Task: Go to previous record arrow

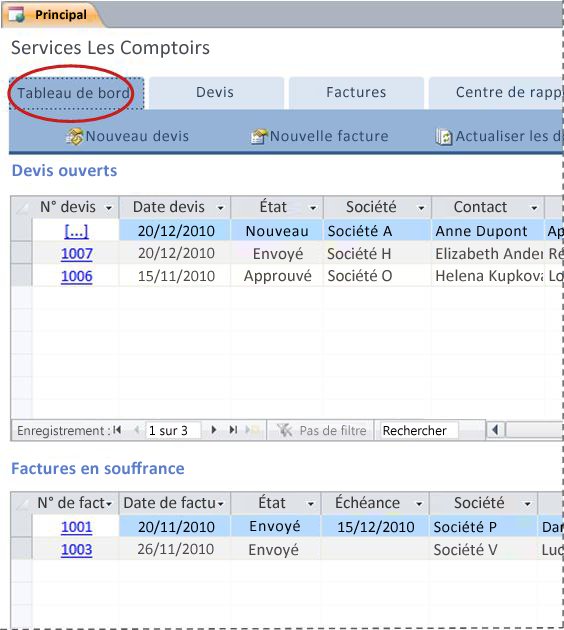Action: click(137, 430)
